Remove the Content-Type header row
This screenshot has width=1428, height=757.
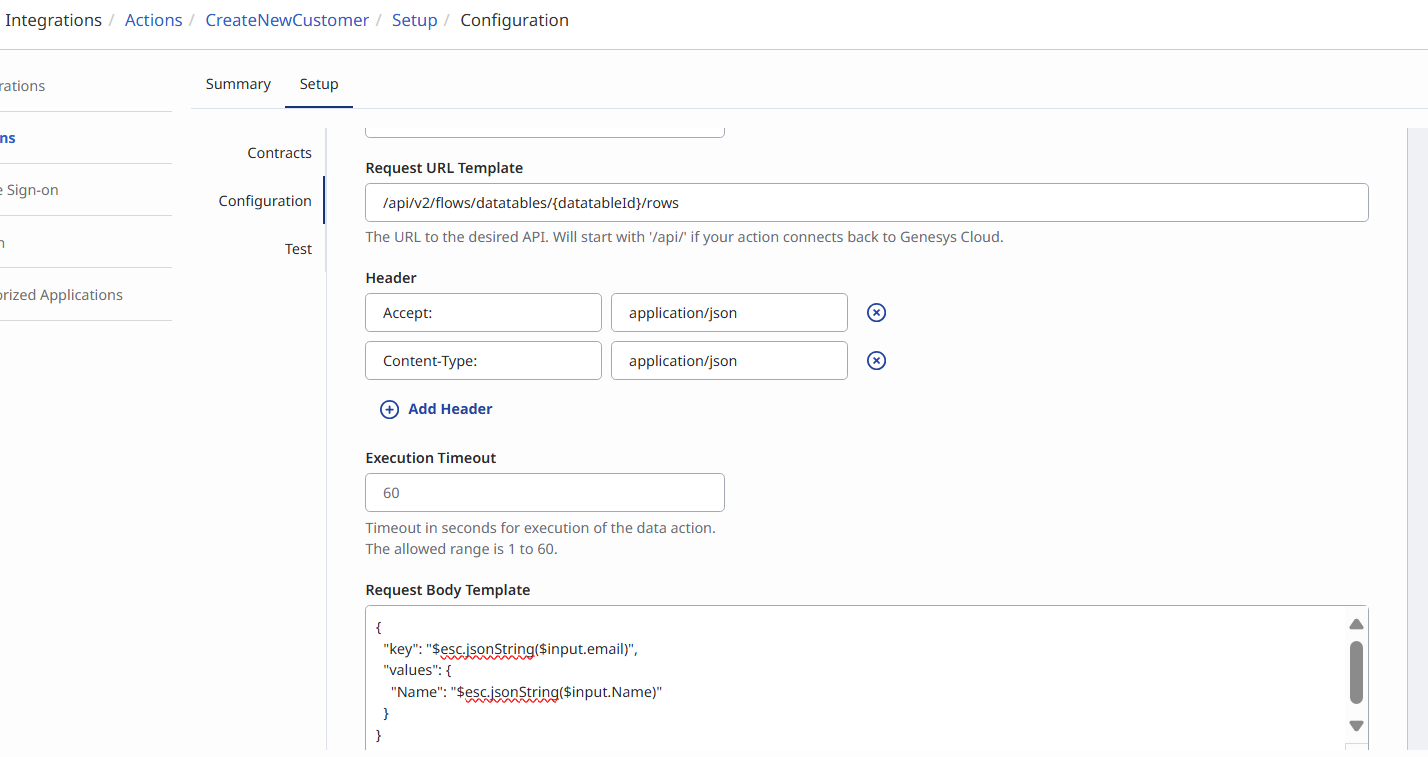tap(876, 361)
